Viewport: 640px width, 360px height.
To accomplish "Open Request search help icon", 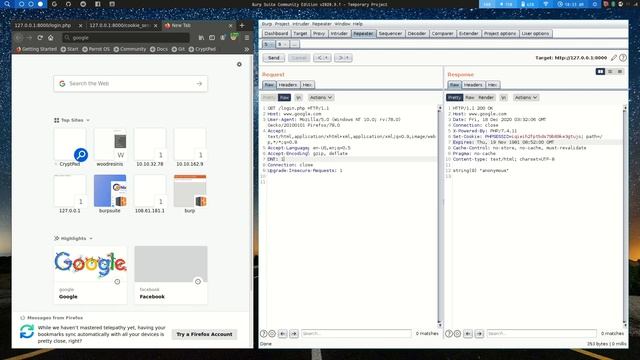I will tap(264, 334).
